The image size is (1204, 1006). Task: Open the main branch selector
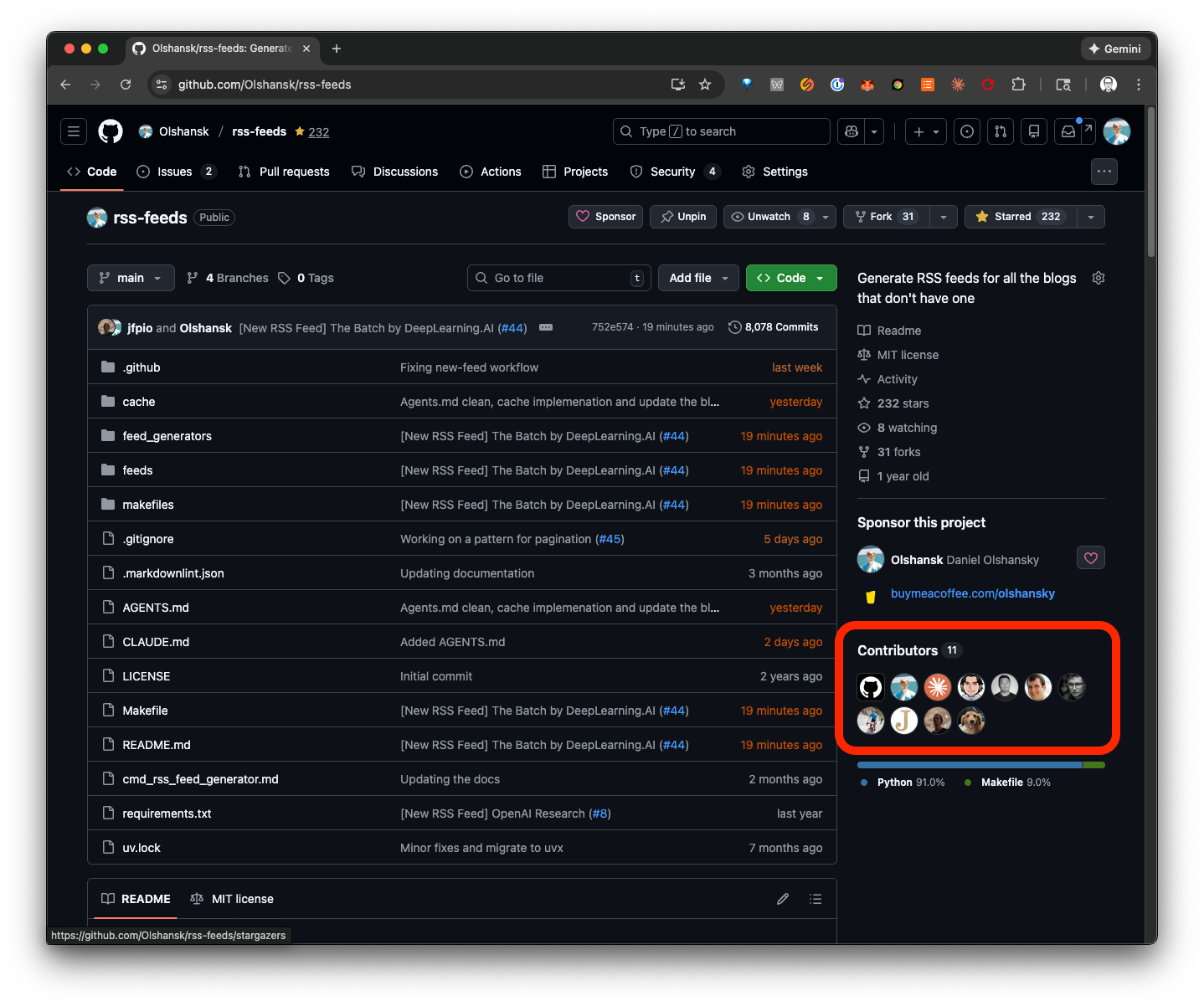(131, 277)
